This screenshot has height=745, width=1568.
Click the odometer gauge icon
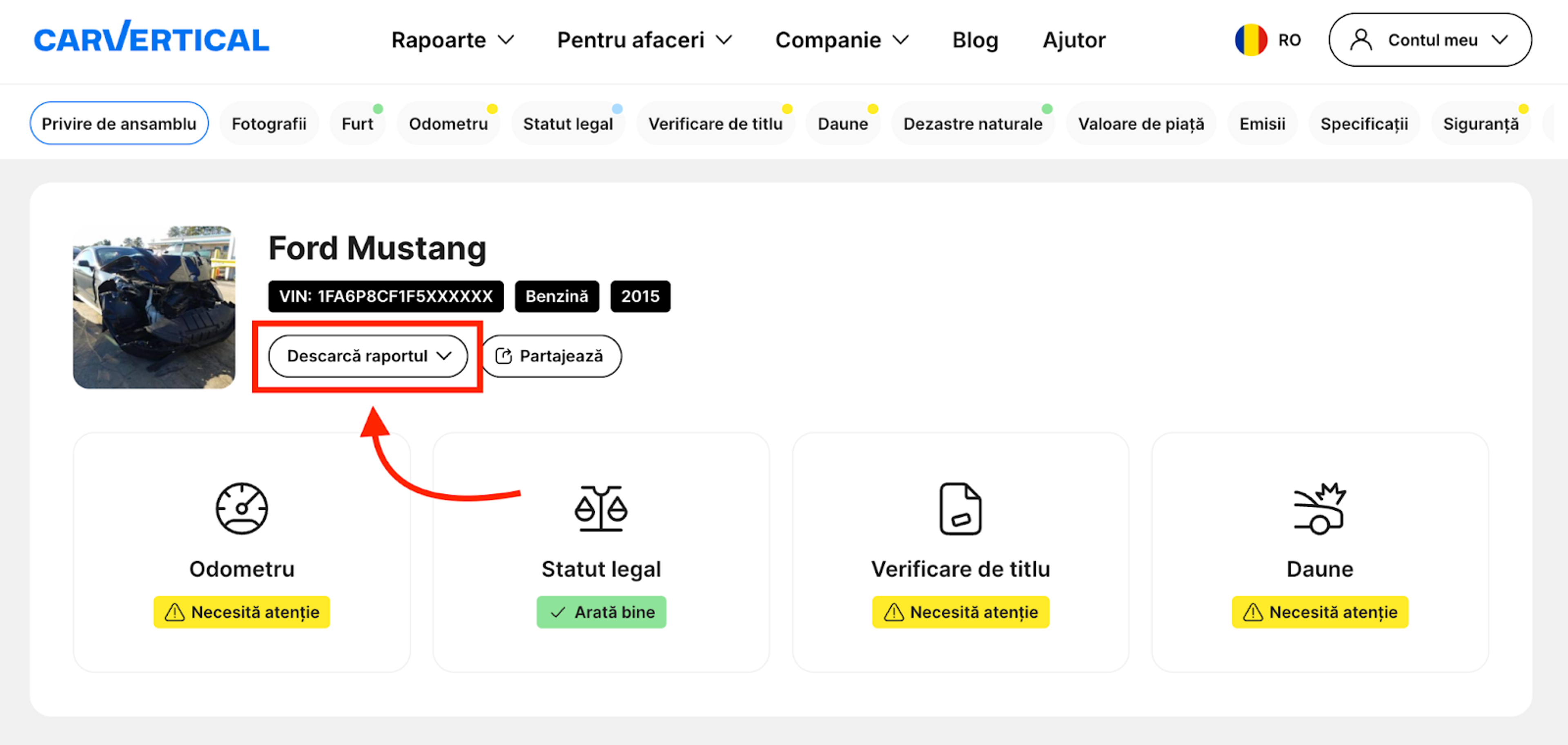click(x=242, y=509)
